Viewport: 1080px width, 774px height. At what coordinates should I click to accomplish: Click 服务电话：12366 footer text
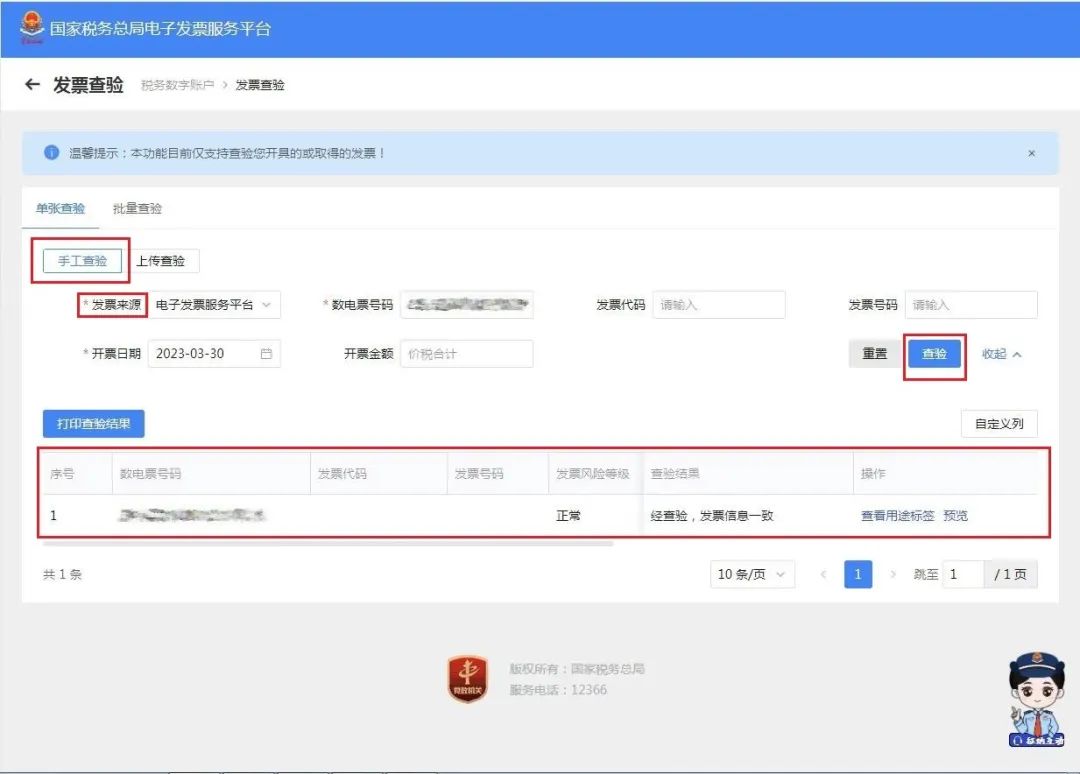[558, 689]
